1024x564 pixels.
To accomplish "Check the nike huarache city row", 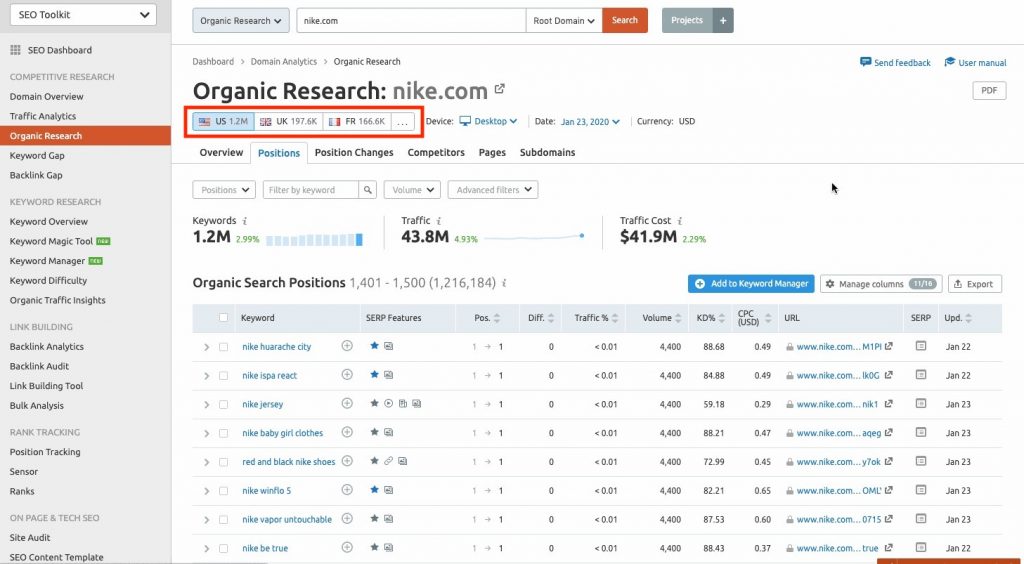I will [x=223, y=347].
